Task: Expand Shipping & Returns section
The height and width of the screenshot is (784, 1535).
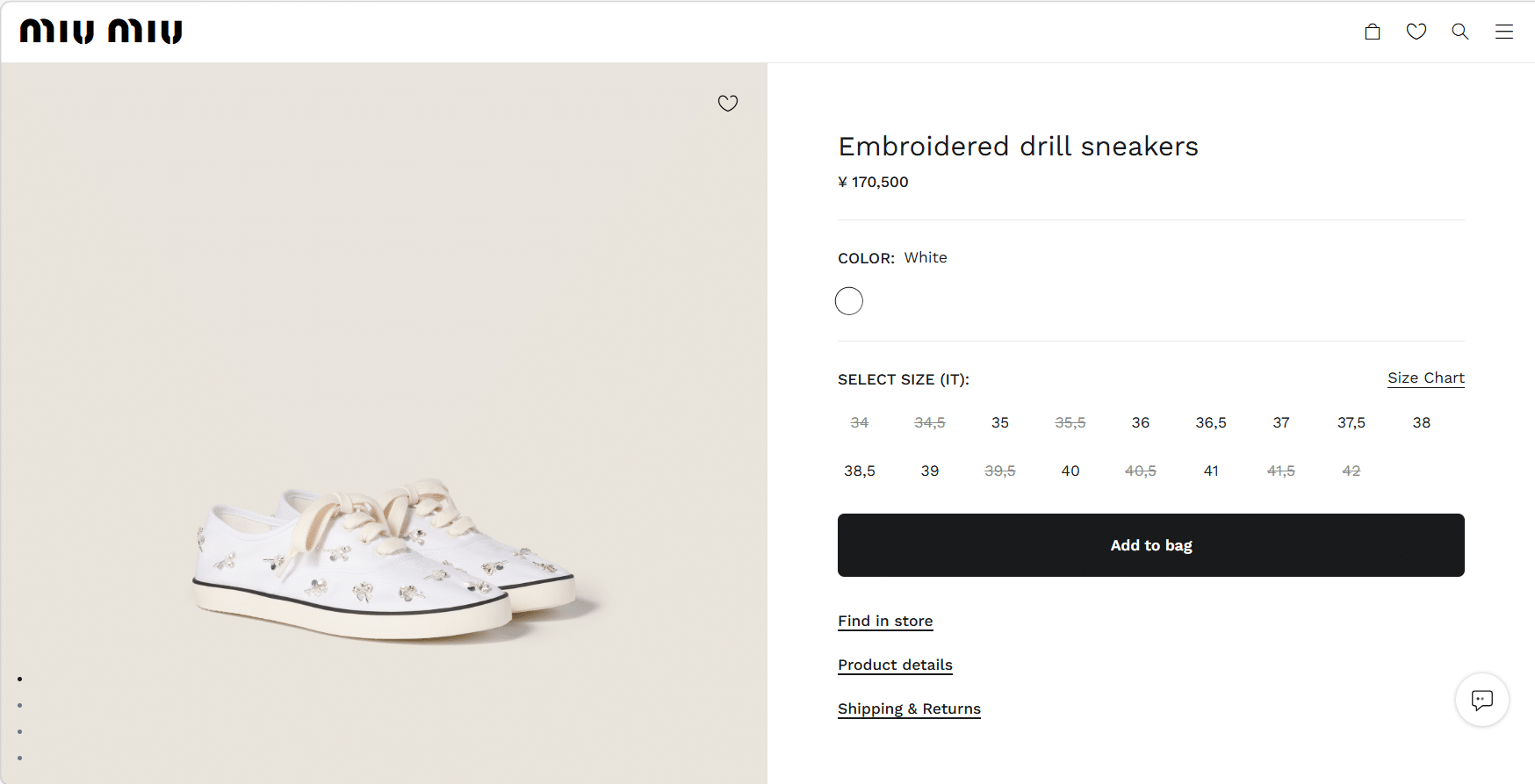Action: tap(909, 708)
